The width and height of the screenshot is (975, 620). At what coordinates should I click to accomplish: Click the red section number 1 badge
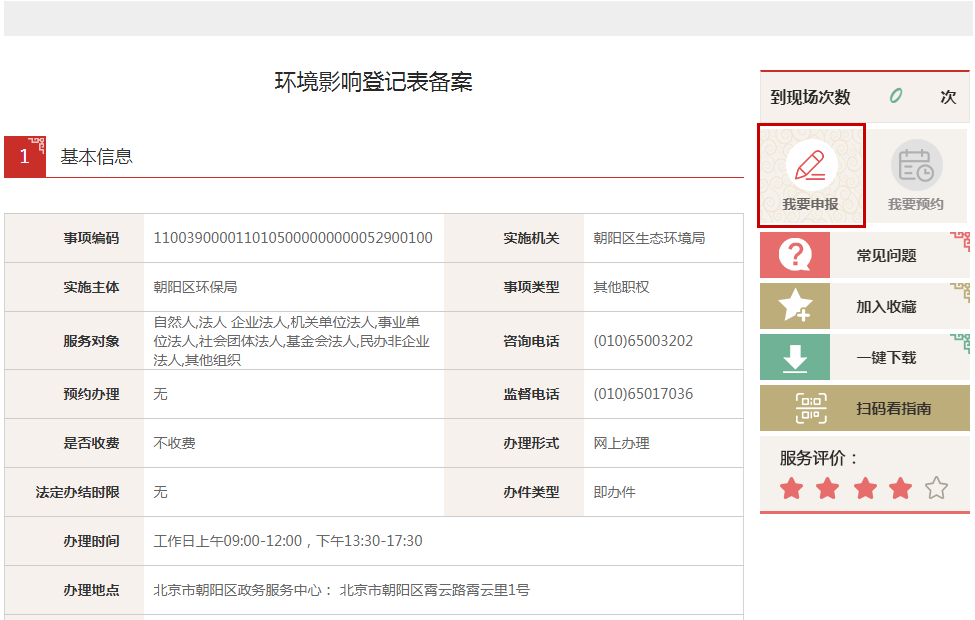25,157
